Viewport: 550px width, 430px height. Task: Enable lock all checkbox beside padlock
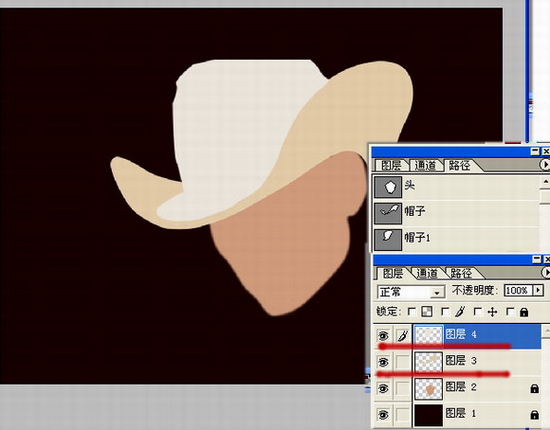click(510, 311)
